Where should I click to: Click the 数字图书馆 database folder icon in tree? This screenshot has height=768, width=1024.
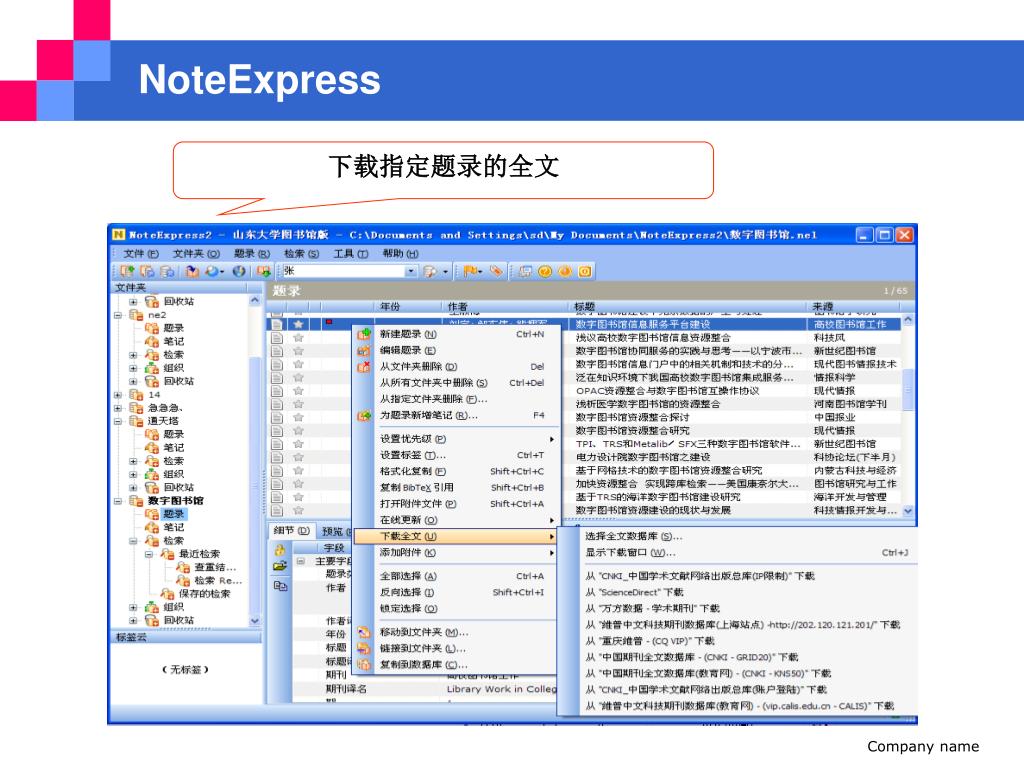[x=136, y=501]
